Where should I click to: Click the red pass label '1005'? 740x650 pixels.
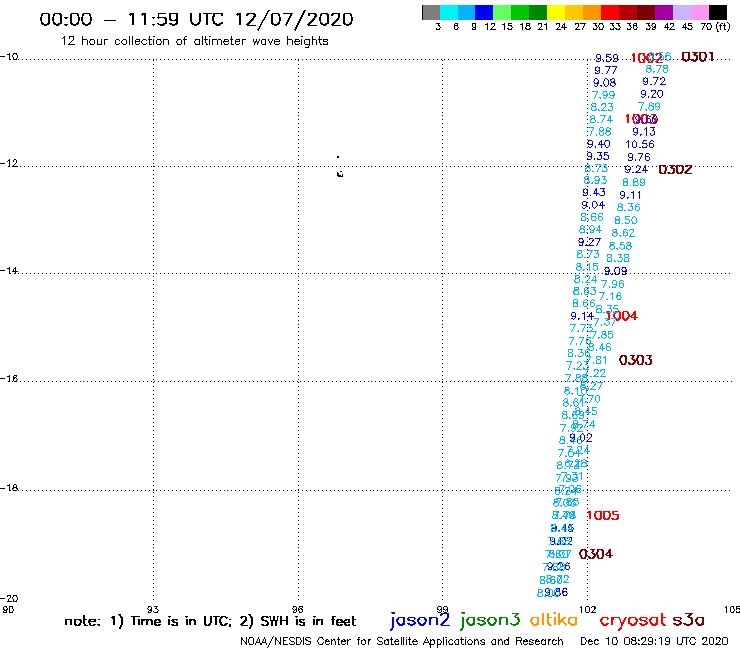point(603,515)
